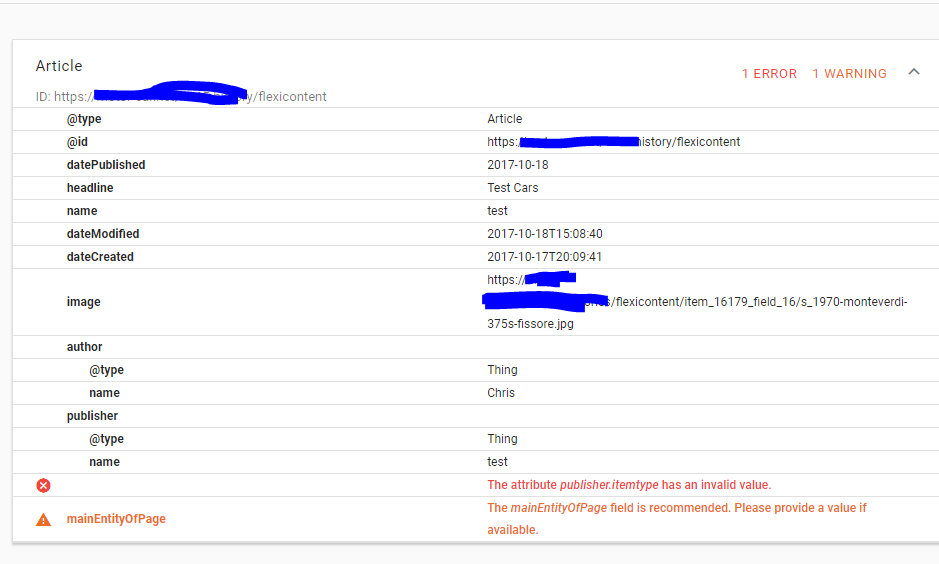Image resolution: width=939 pixels, height=564 pixels.
Task: Select the datePublished label
Action: click(106, 165)
